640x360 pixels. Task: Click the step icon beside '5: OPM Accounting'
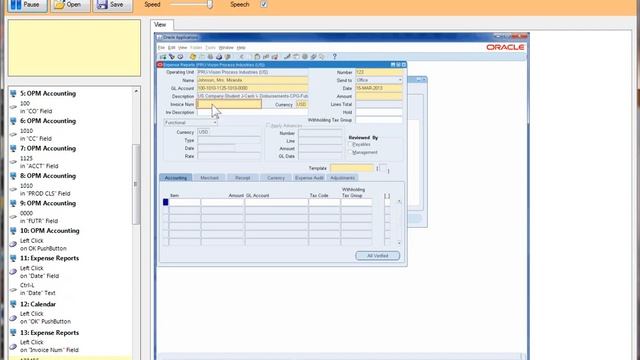[x=13, y=93]
